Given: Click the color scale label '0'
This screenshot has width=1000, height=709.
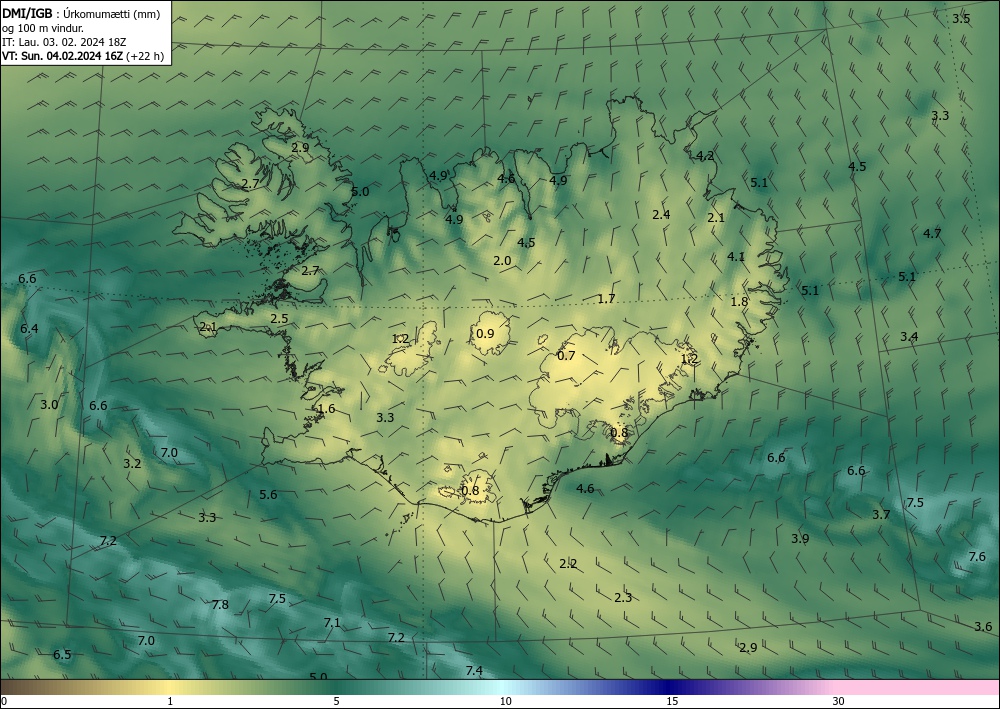Looking at the screenshot, I should pos(4,702).
